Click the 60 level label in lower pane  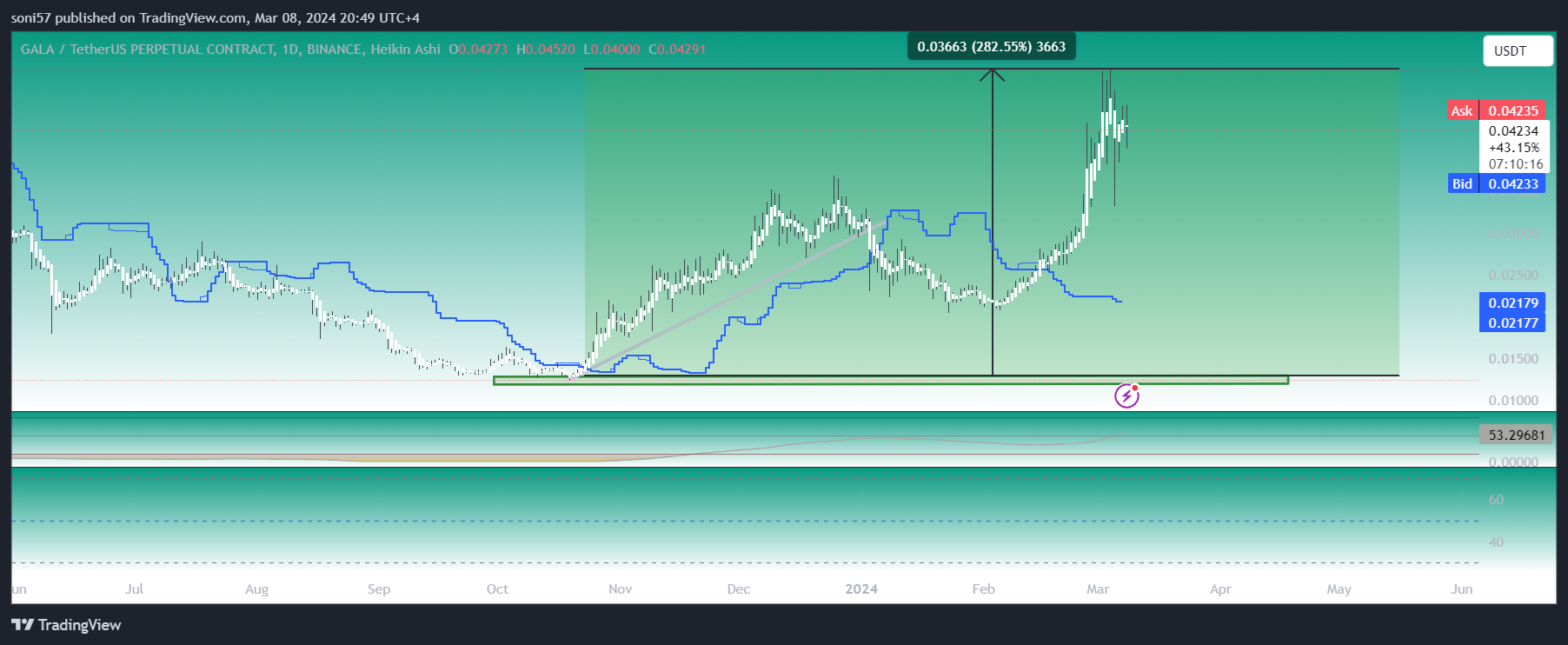tap(1496, 500)
